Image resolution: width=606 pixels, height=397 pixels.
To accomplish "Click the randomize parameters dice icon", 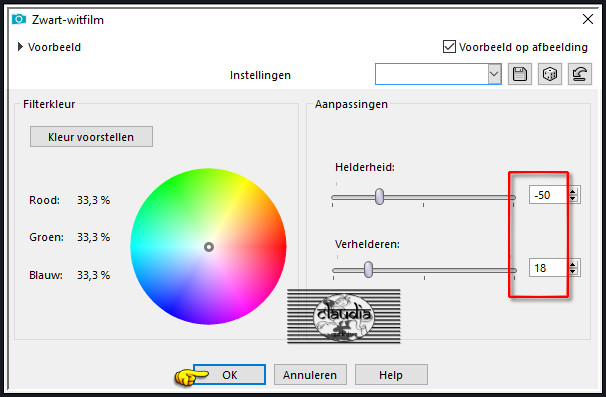I will [550, 74].
